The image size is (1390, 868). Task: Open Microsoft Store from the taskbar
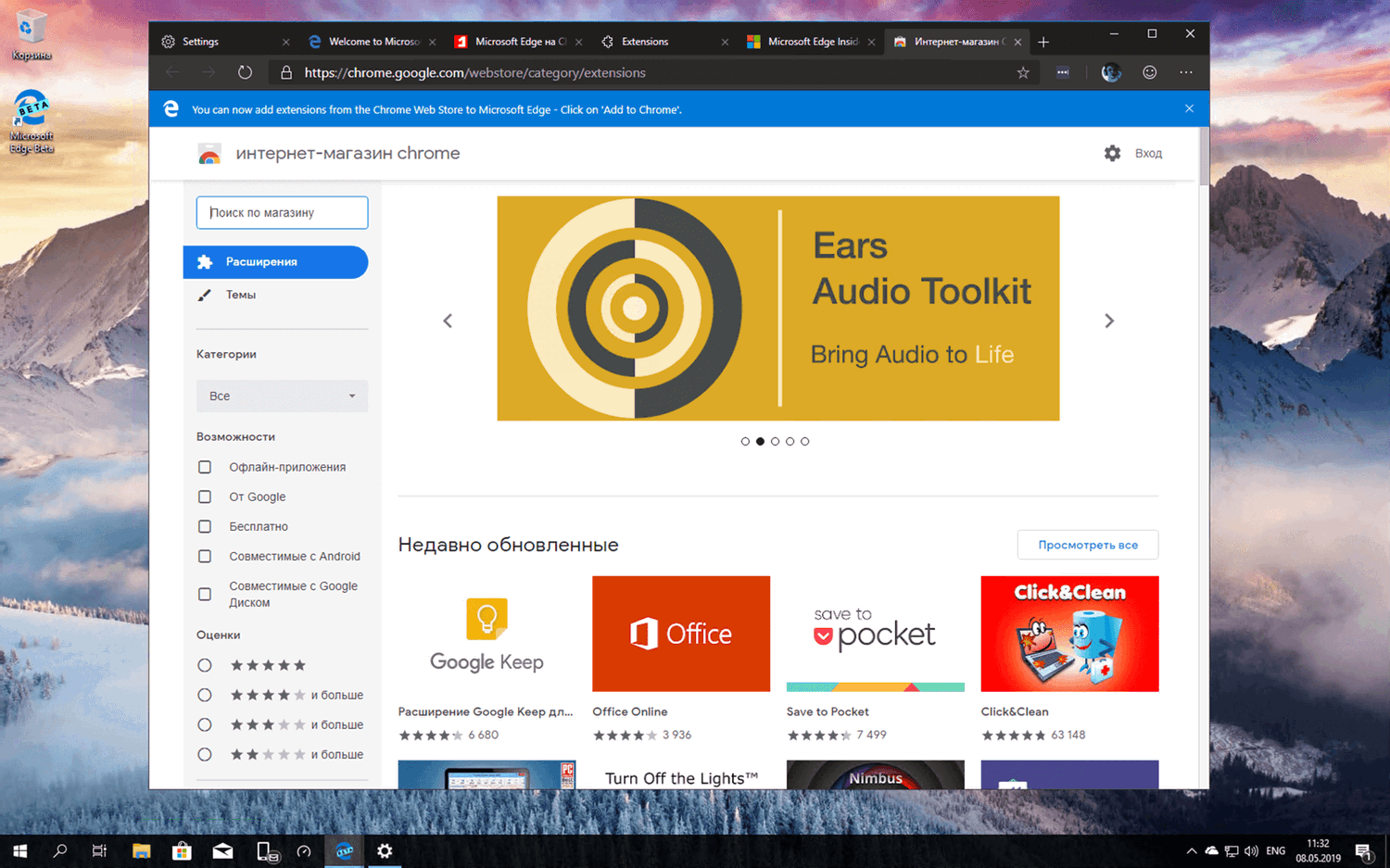pyautogui.click(x=182, y=850)
